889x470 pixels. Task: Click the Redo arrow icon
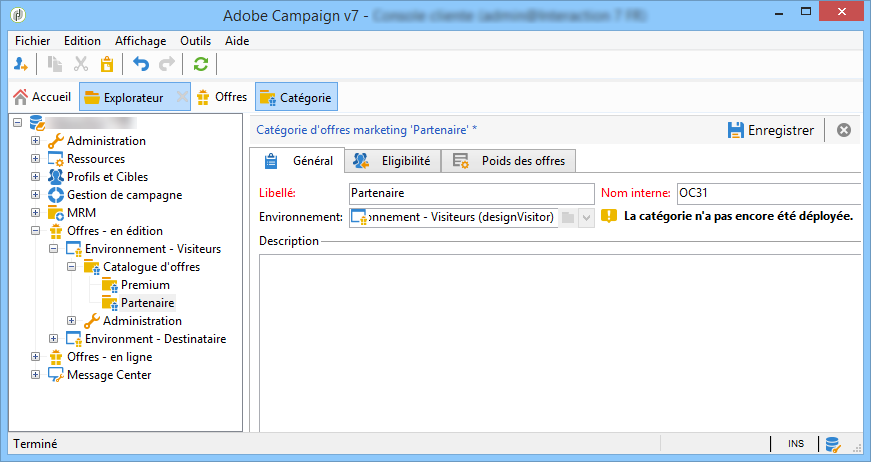click(167, 64)
